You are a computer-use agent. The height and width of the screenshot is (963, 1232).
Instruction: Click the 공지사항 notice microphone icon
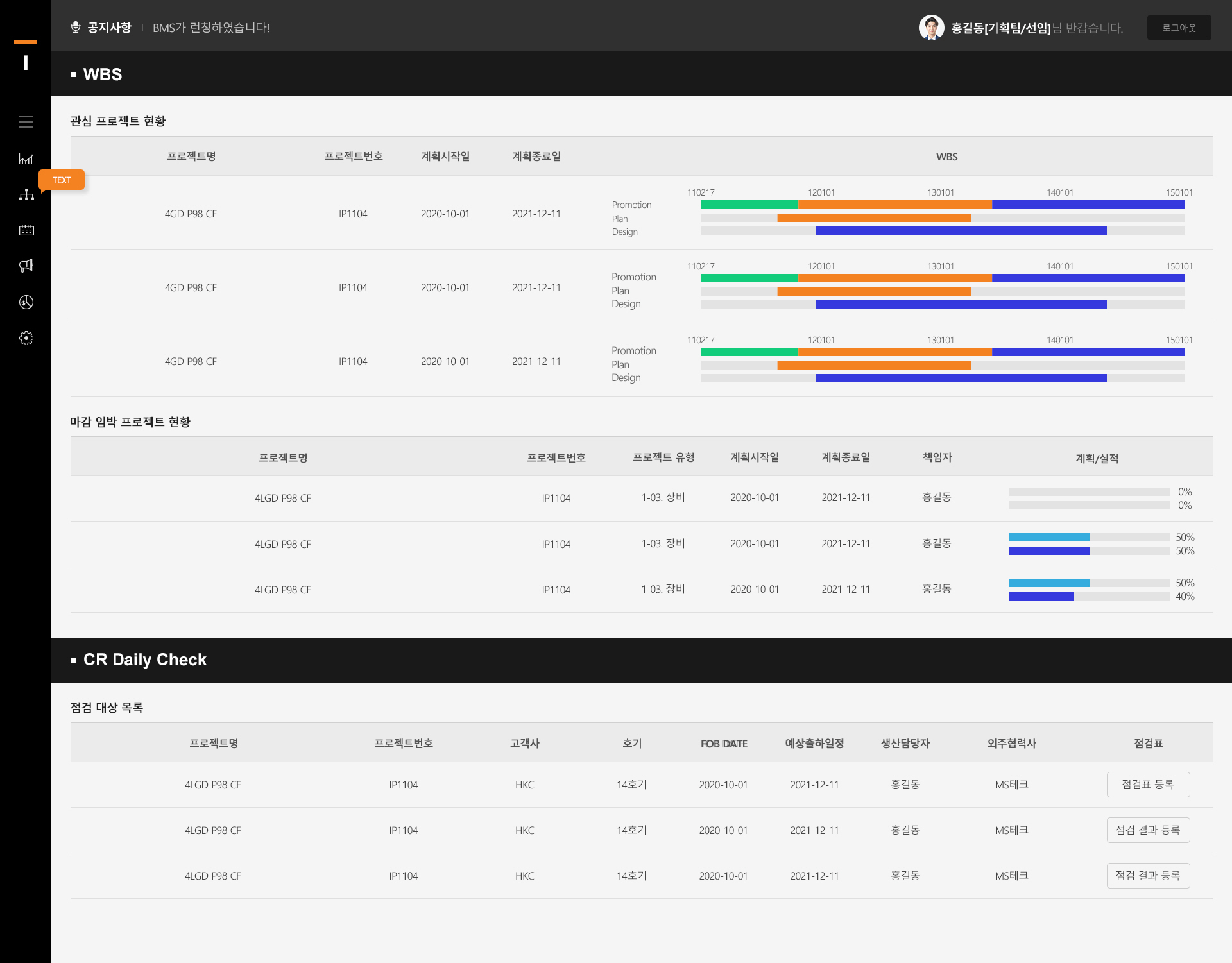point(76,28)
